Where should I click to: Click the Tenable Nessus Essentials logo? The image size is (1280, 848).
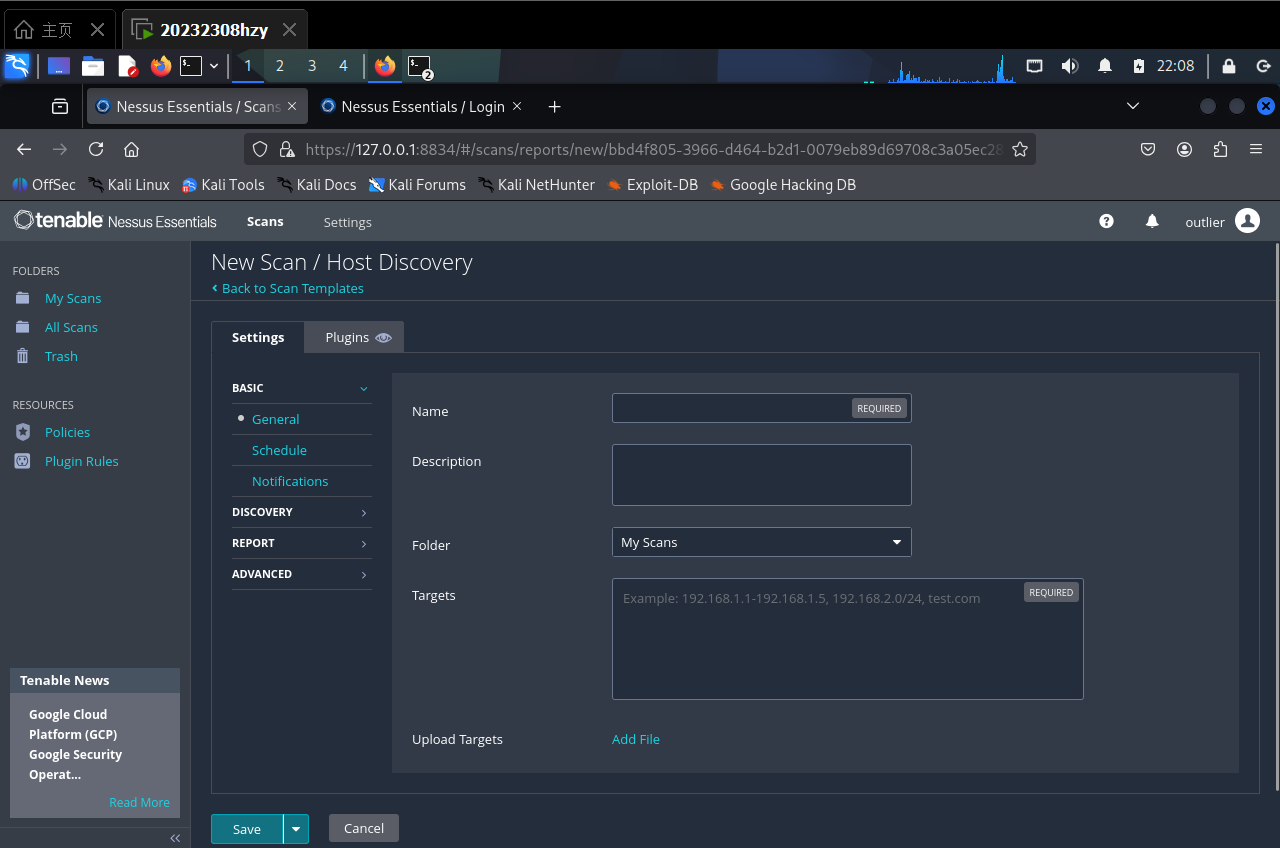115,220
